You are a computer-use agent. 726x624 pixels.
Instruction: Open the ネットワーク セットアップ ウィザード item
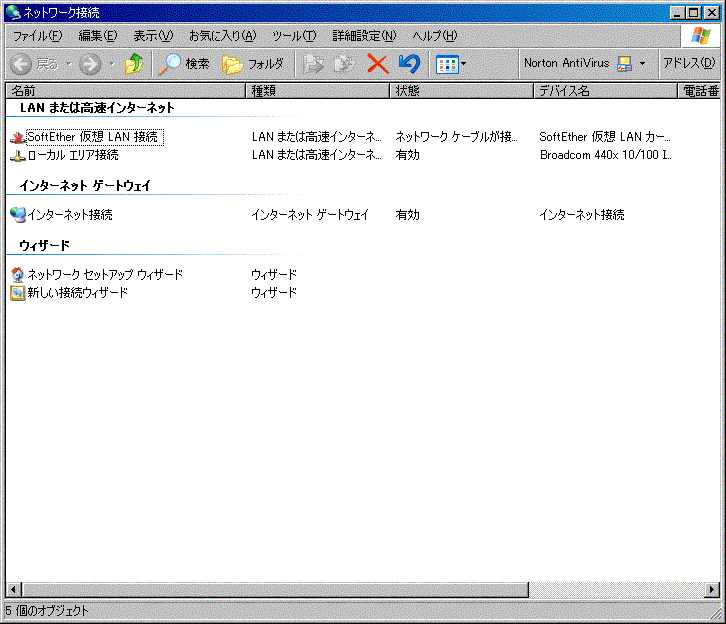click(x=104, y=275)
